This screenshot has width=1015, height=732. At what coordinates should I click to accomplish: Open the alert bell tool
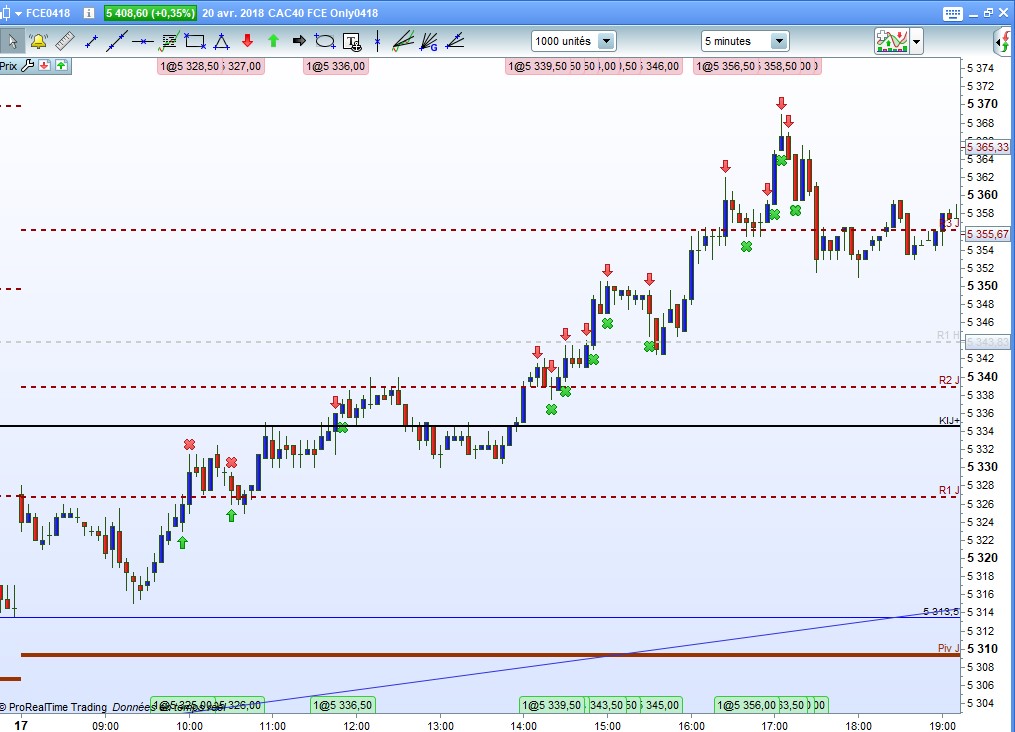click(38, 41)
